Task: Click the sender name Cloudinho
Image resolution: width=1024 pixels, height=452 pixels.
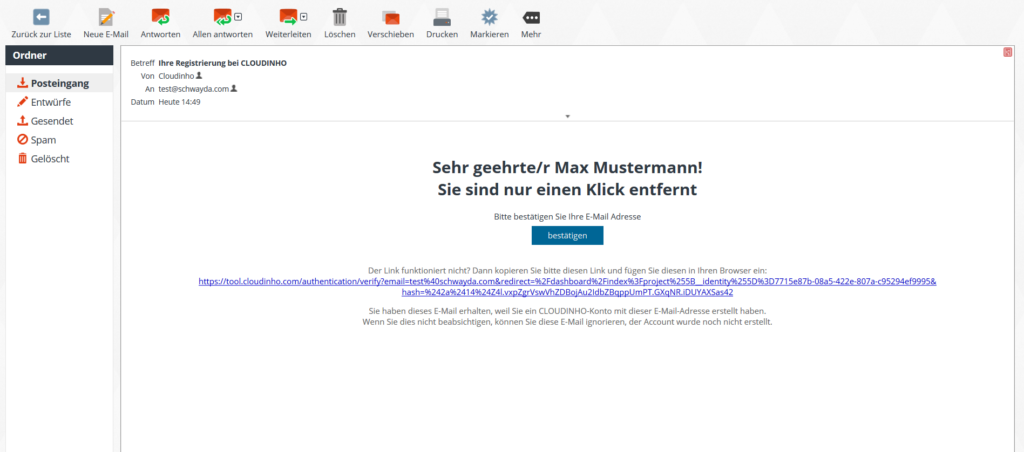Action: pyautogui.click(x=176, y=76)
